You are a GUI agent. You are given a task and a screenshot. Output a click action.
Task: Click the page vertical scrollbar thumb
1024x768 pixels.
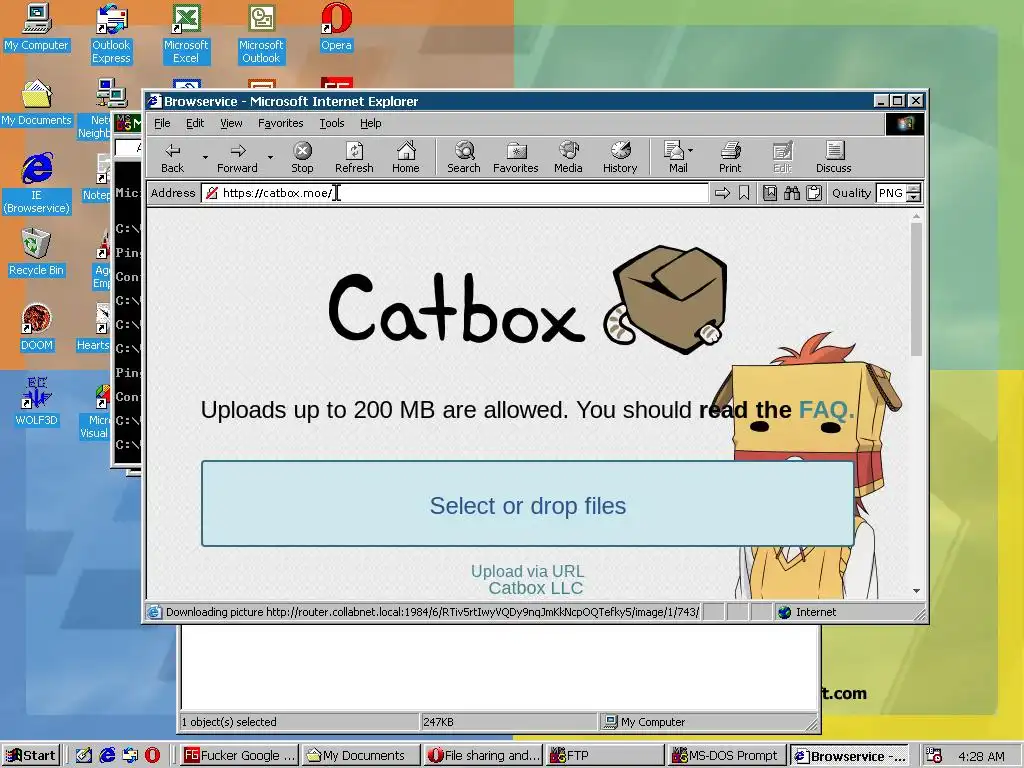(x=916, y=289)
